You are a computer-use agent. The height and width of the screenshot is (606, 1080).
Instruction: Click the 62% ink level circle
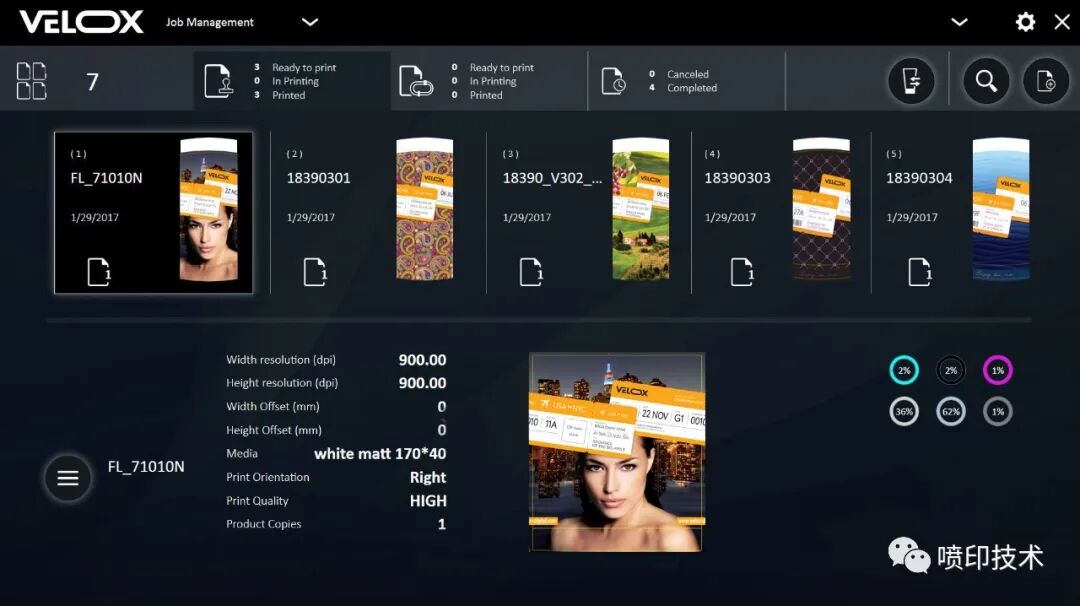pyautogui.click(x=951, y=412)
